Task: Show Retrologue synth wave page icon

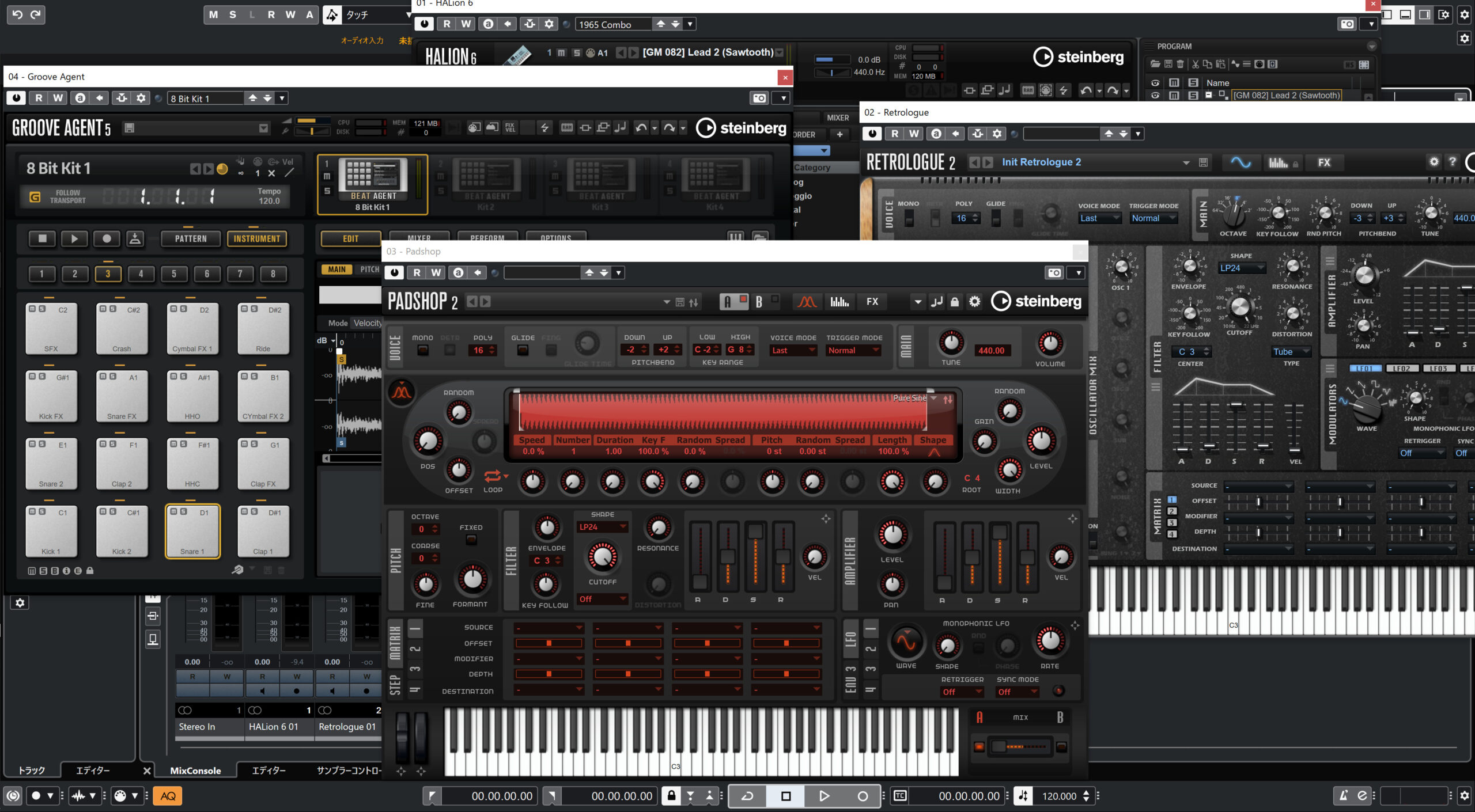Action: pos(1240,162)
